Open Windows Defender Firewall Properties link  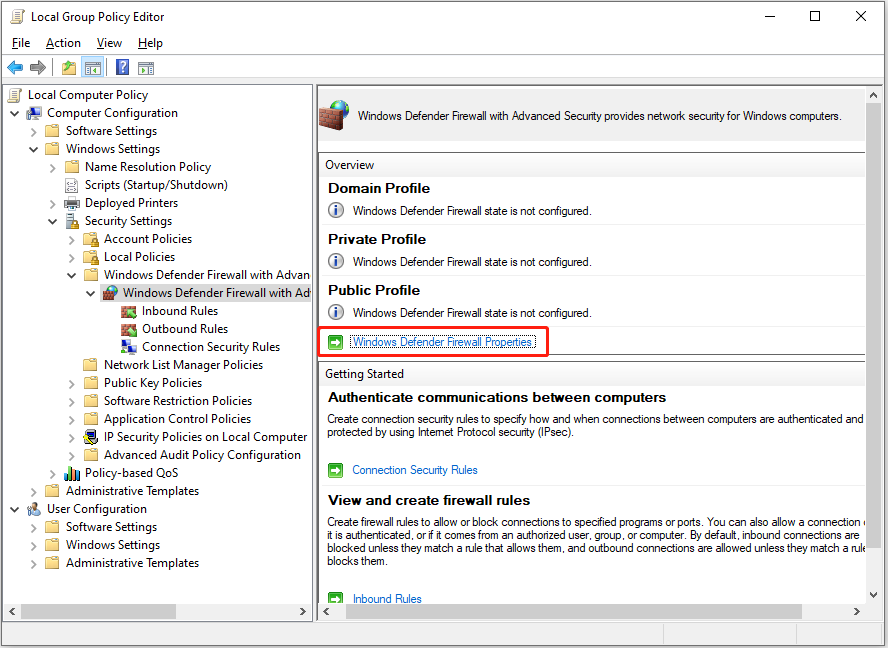click(x=442, y=342)
